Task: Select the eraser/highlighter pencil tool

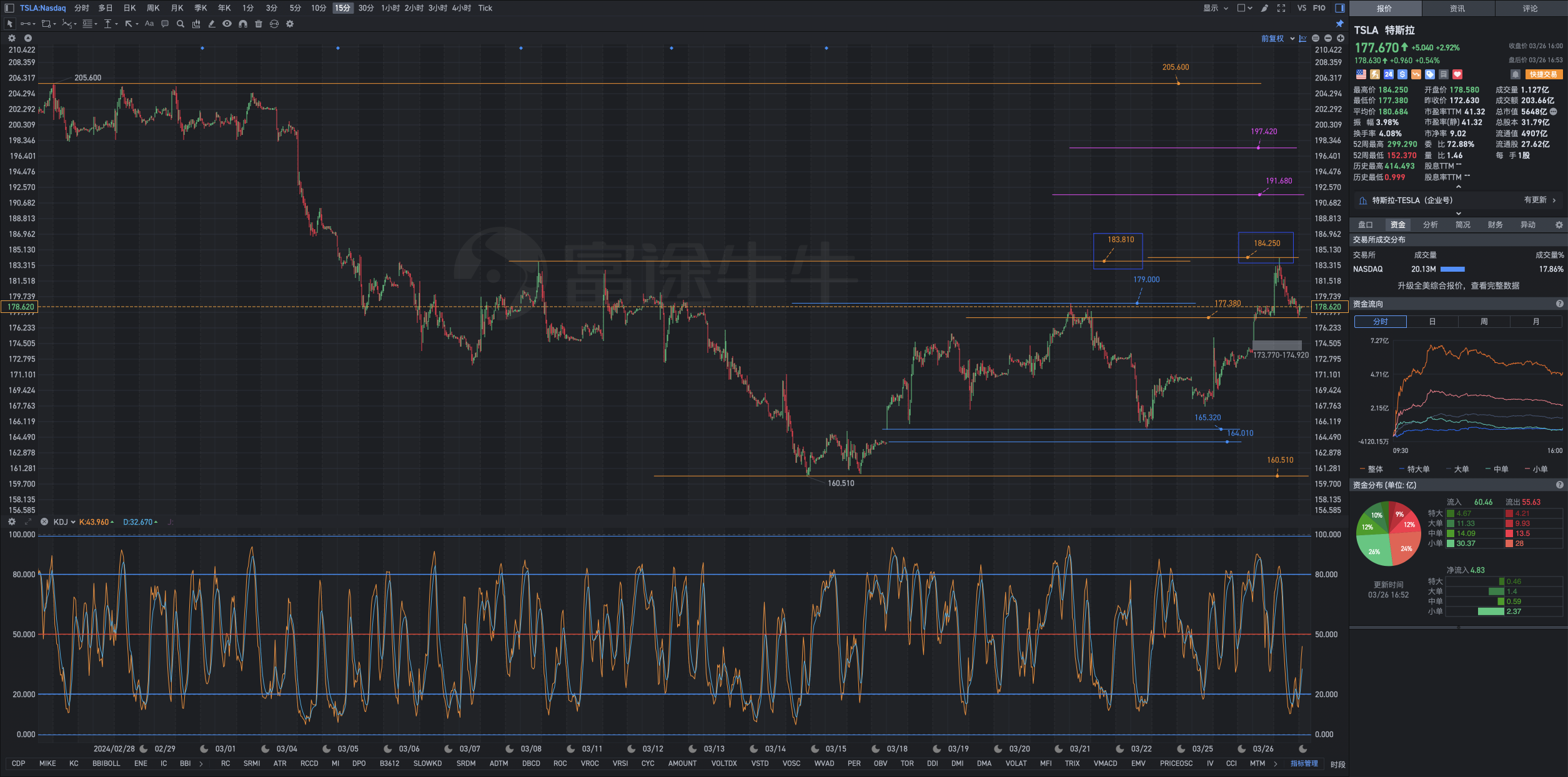Action: pos(212,24)
